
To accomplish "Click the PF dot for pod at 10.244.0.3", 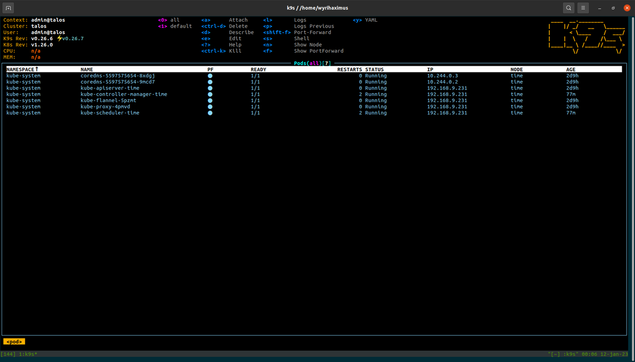I will click(x=210, y=76).
